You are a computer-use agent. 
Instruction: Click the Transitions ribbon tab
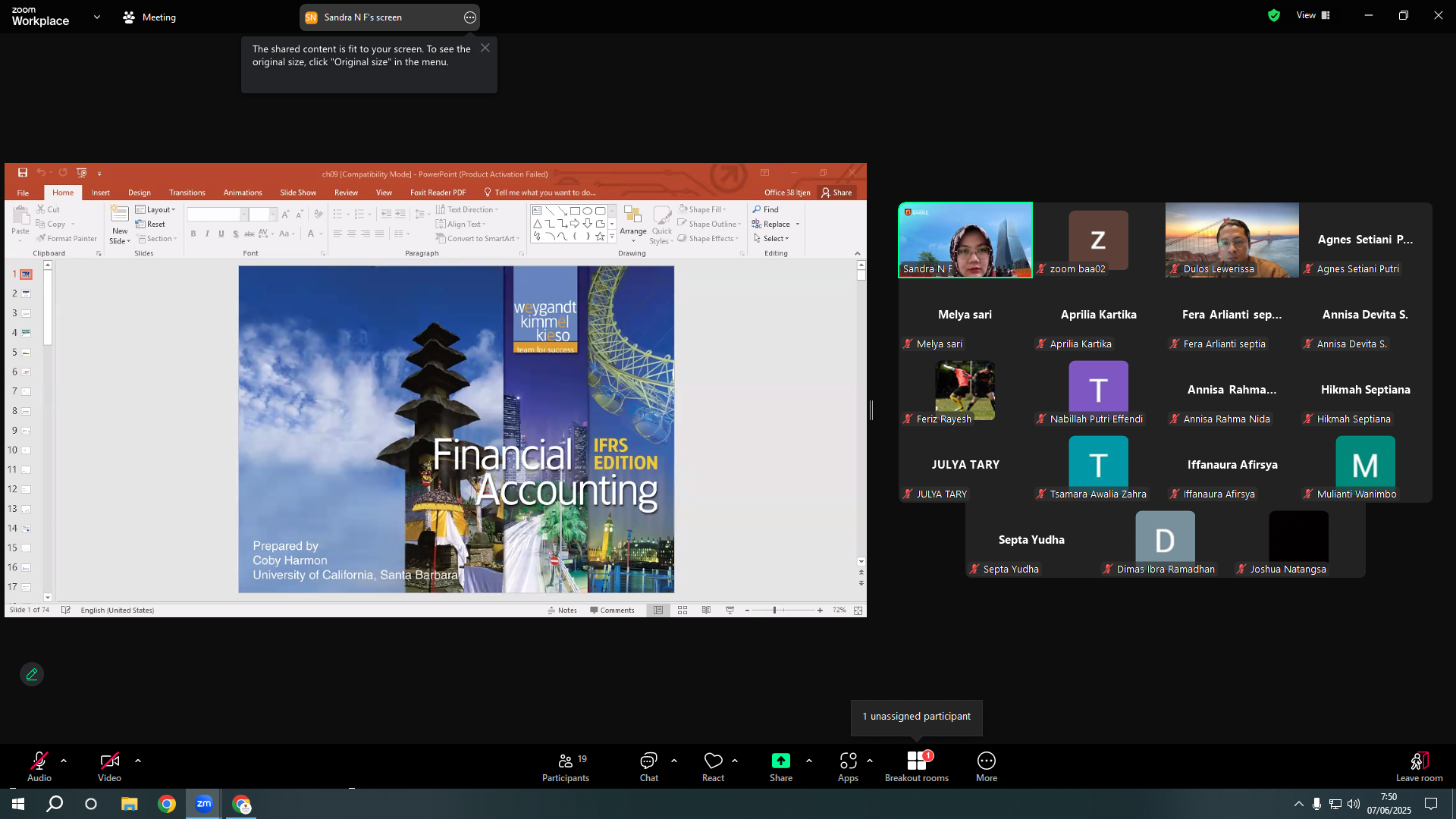[x=187, y=193]
